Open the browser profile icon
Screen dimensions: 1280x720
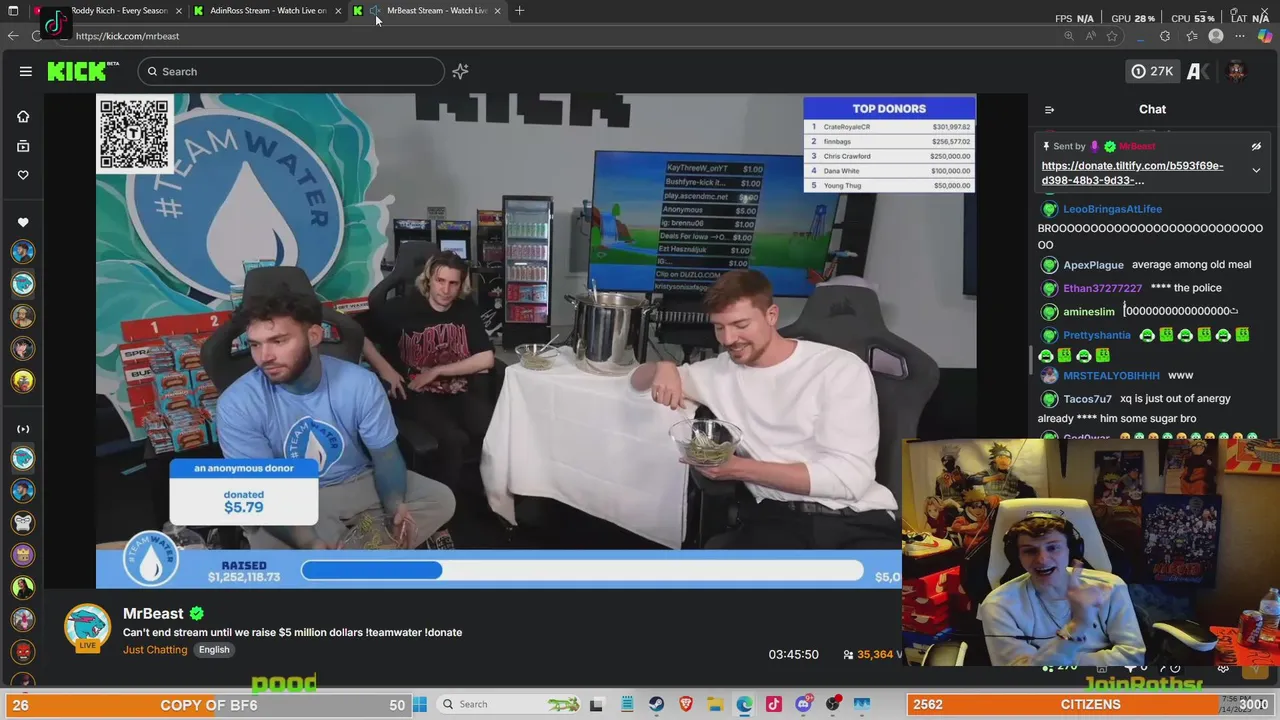pos(1216,36)
